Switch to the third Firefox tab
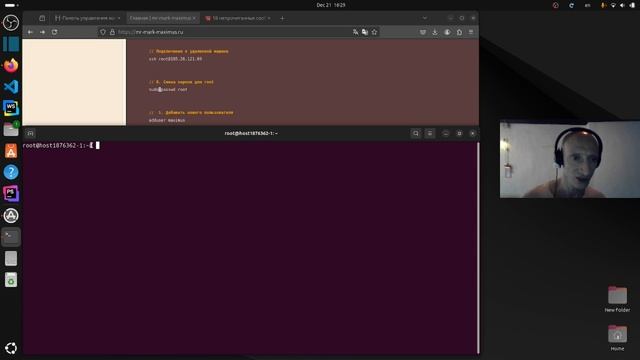This screenshot has height=360, width=640. tap(238, 18)
